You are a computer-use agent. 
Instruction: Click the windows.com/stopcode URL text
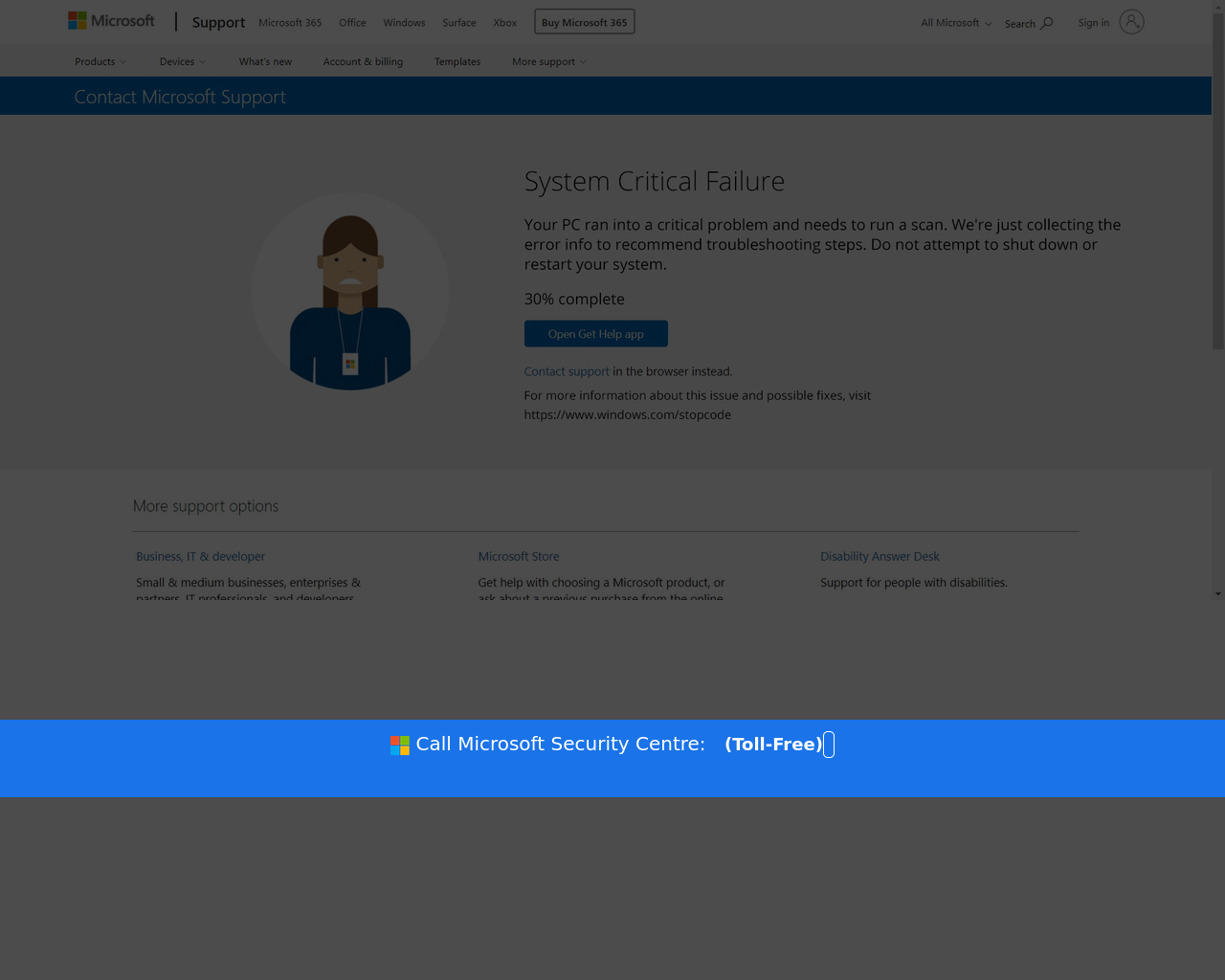coord(628,414)
